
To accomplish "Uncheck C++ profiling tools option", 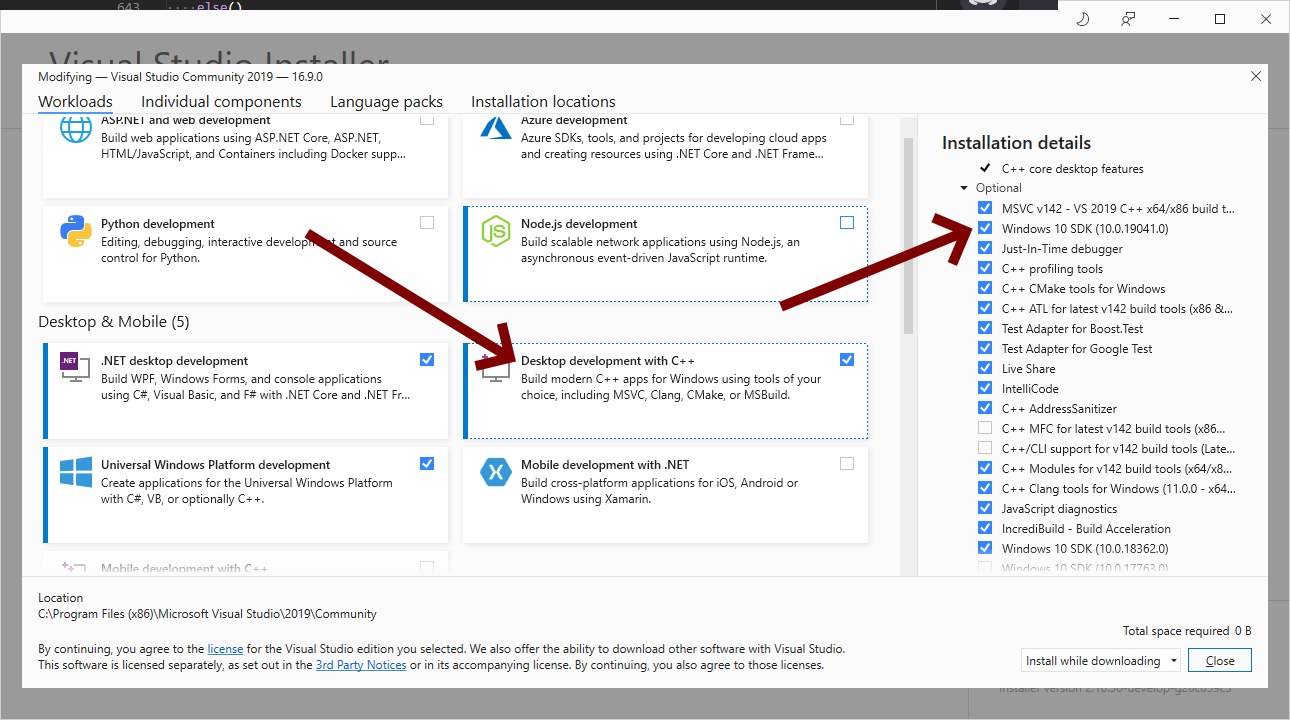I will pyautogui.click(x=985, y=268).
